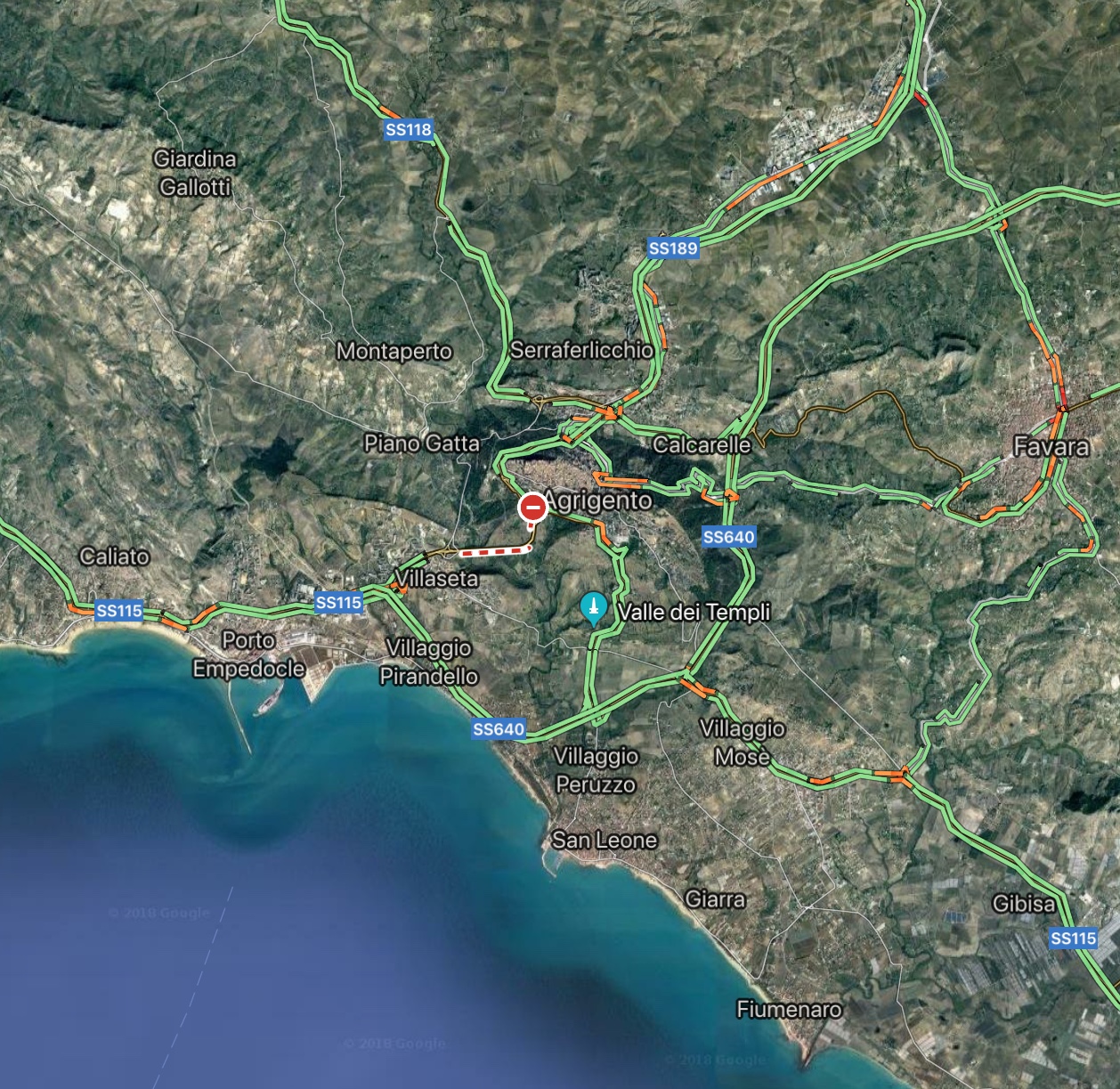Select the Favara town label
Screen dimensions: 1120x1089
[x=1052, y=446]
